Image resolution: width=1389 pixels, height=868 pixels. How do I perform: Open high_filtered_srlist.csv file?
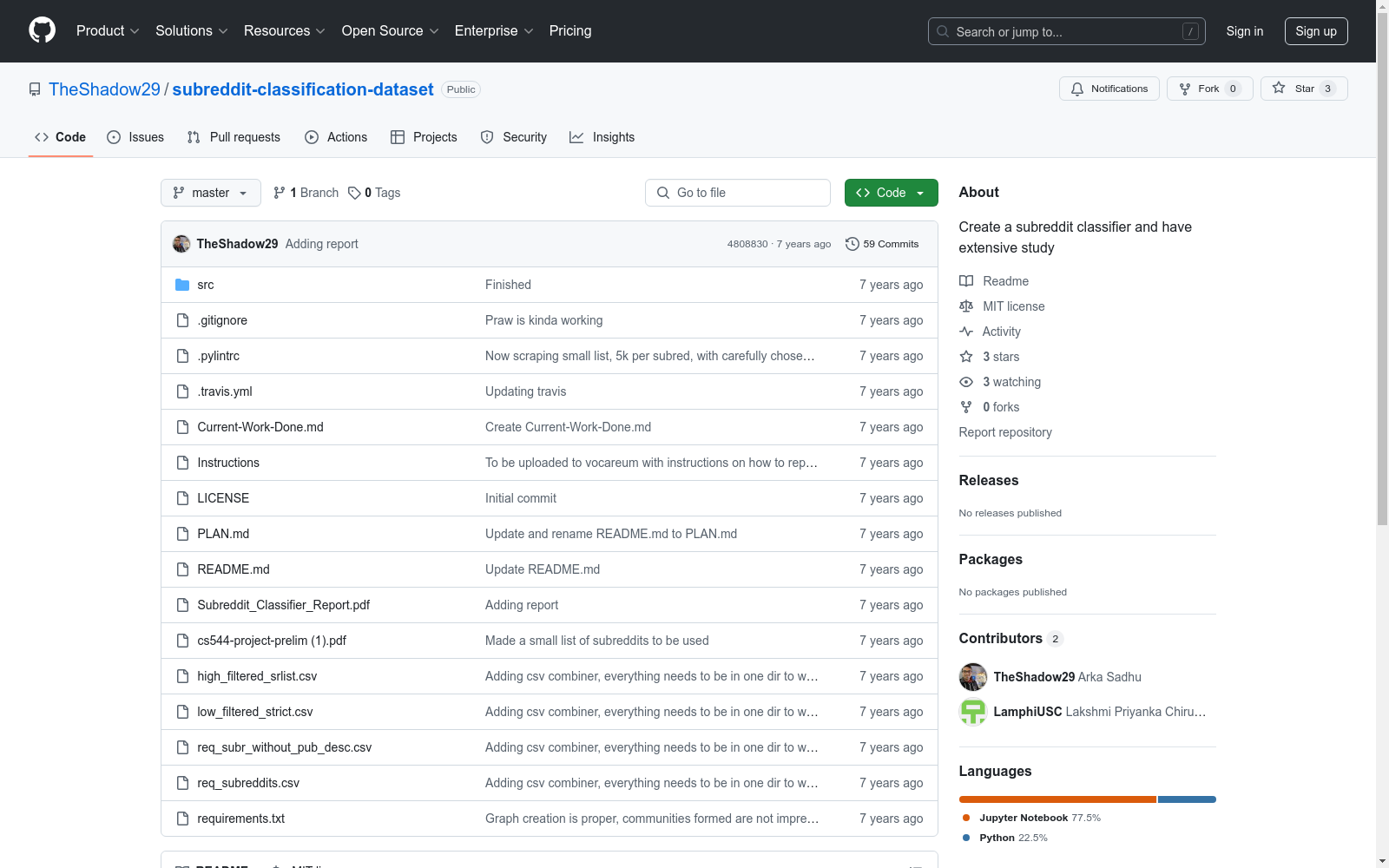pyautogui.click(x=257, y=676)
